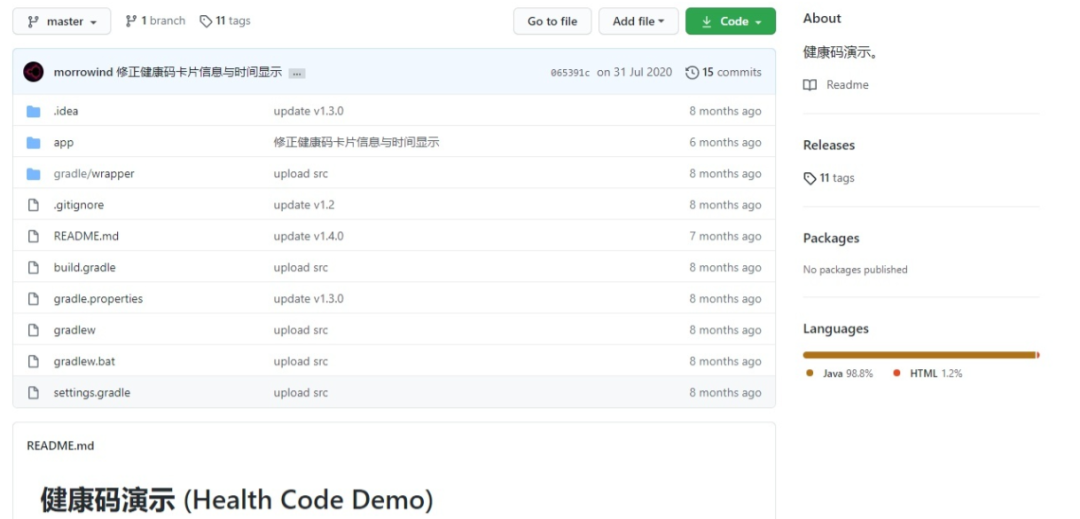Click the HTML 1.2% language link

click(936, 373)
